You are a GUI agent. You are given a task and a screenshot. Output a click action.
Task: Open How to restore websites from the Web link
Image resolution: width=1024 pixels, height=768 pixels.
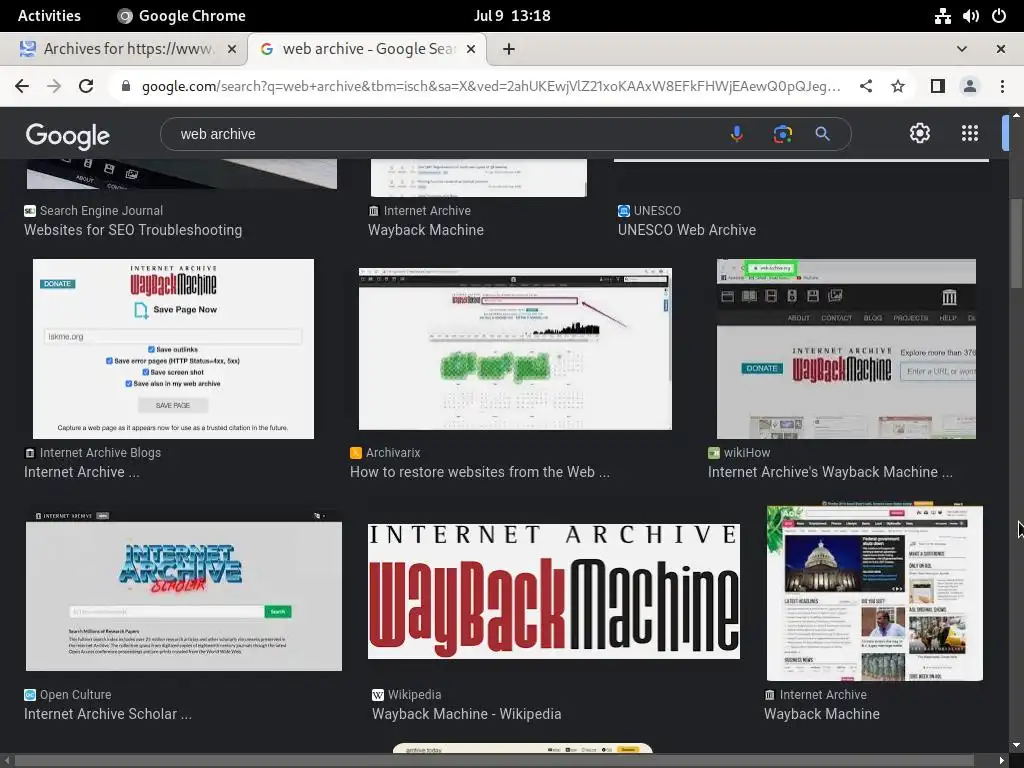coord(480,472)
